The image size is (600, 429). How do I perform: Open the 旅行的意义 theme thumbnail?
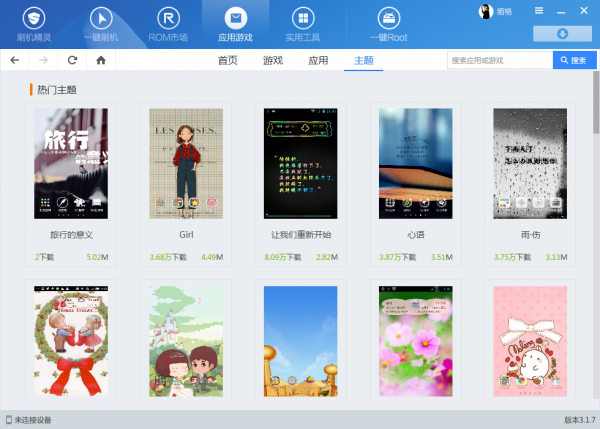(x=71, y=163)
